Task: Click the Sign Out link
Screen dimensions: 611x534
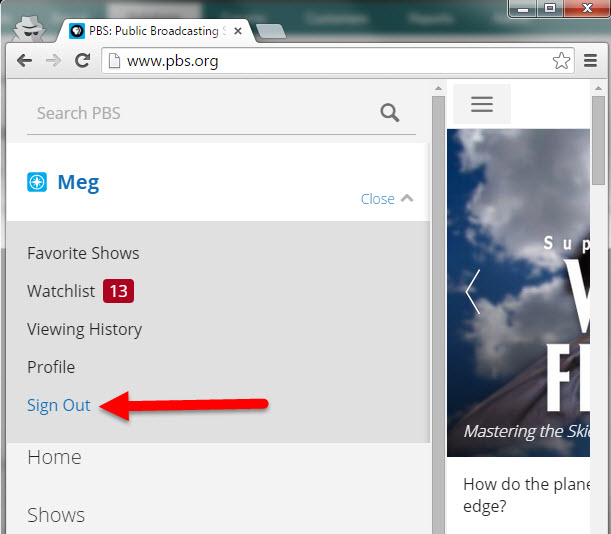Action: 58,405
